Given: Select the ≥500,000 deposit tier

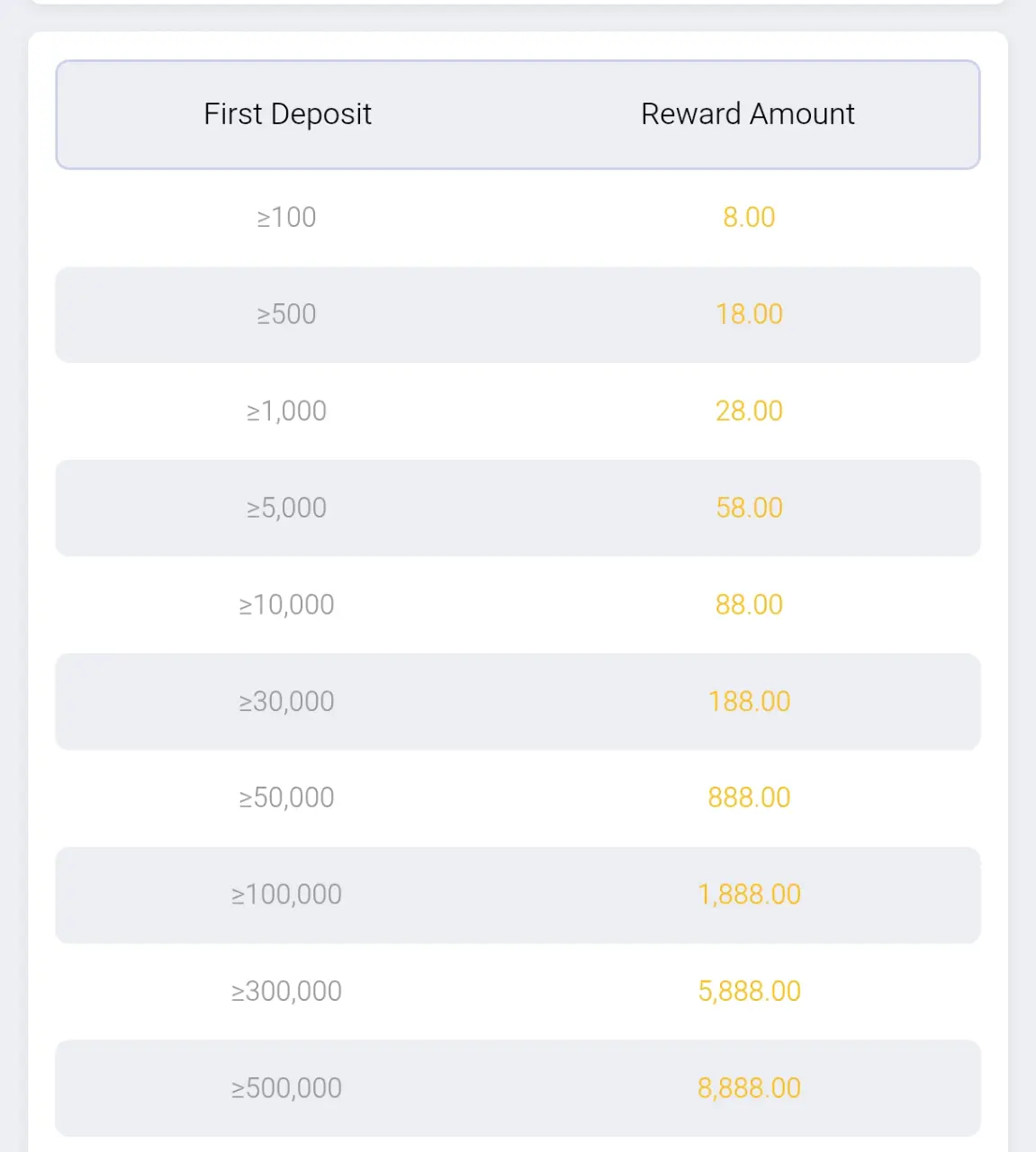Looking at the screenshot, I should (x=286, y=1088).
